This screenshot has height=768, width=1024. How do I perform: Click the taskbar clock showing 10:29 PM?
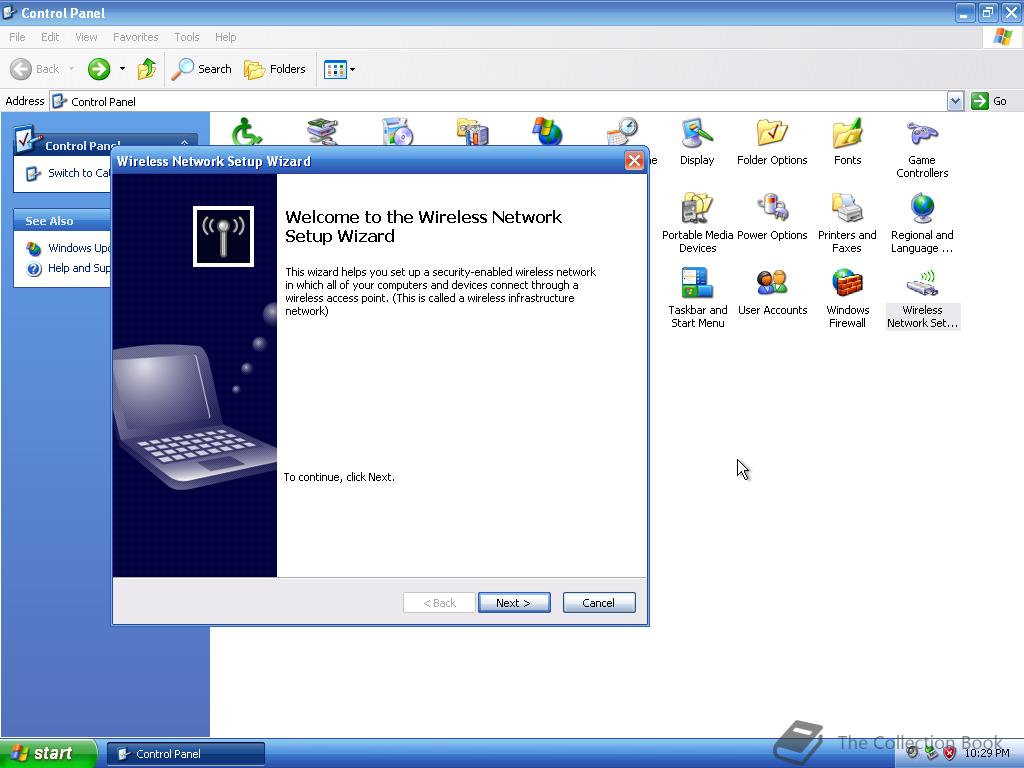tap(987, 753)
